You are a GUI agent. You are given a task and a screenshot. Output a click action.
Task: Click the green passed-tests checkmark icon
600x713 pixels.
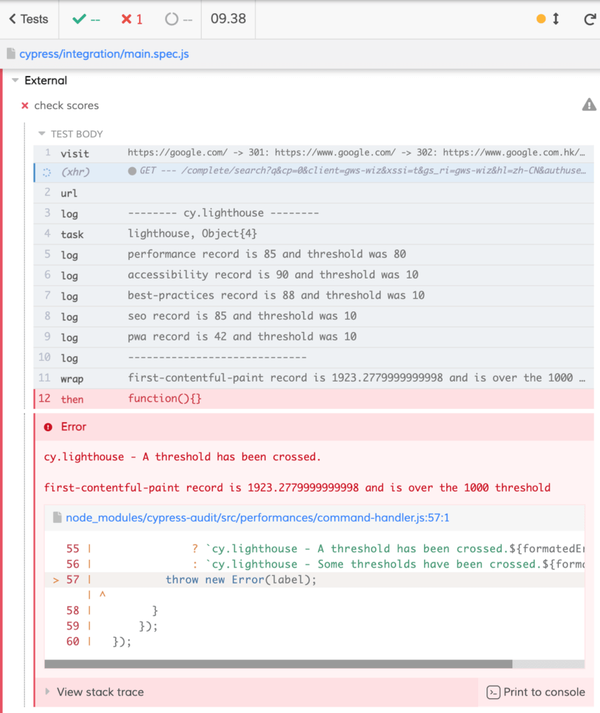pyautogui.click(x=79, y=19)
